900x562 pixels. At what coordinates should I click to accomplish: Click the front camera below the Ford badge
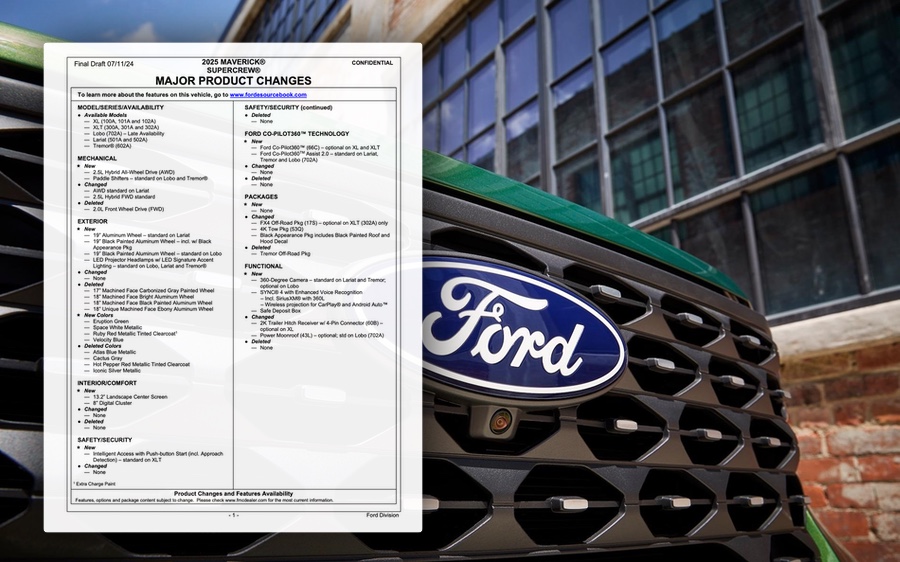[500, 421]
